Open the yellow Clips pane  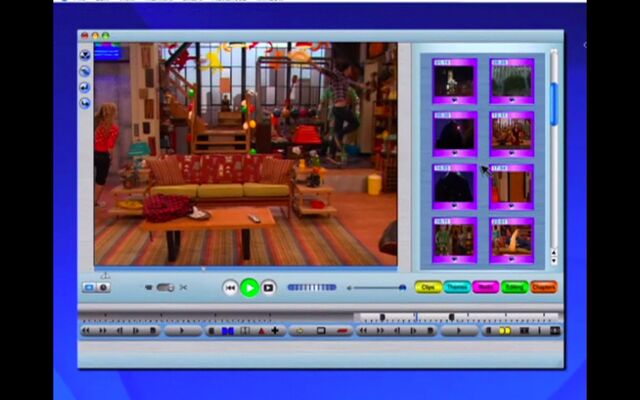(x=428, y=287)
